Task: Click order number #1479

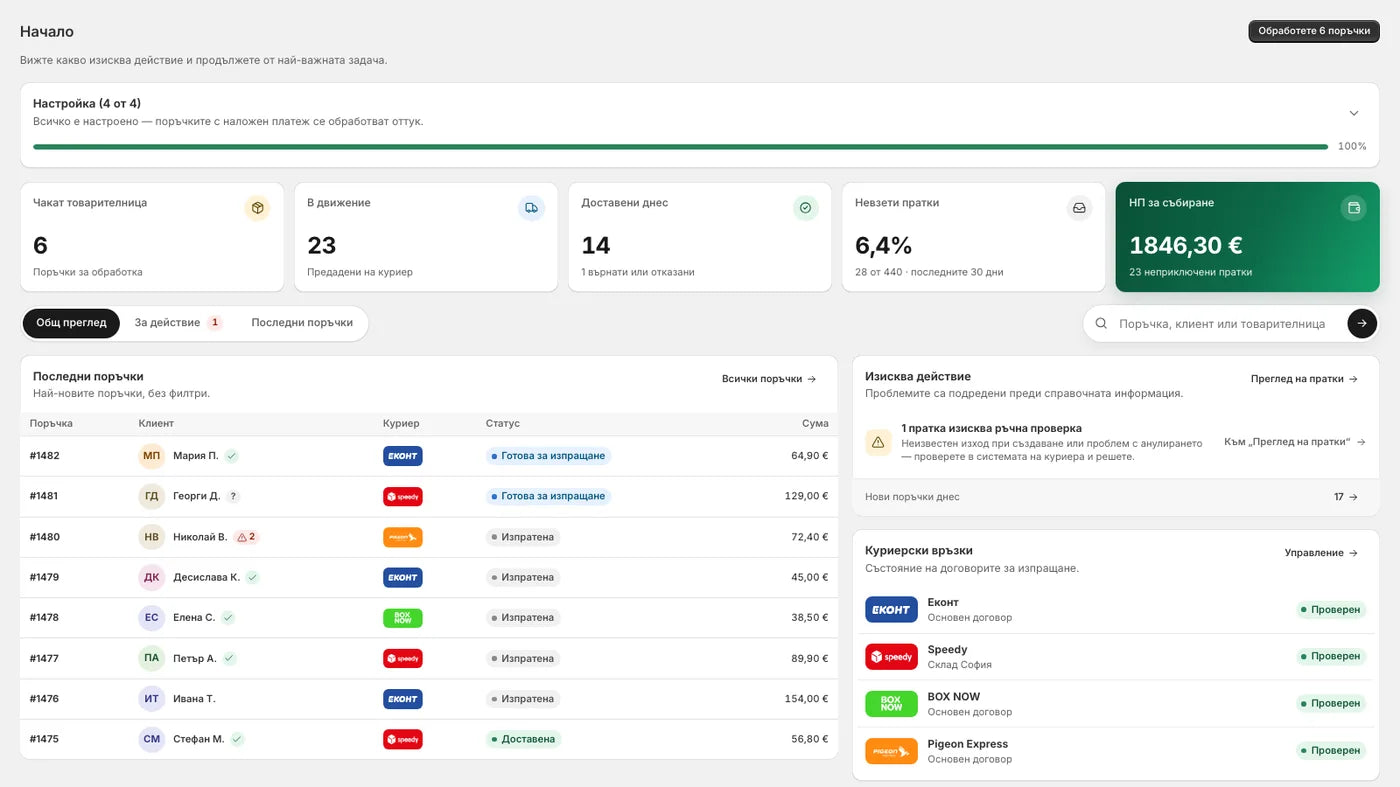Action: [45, 578]
